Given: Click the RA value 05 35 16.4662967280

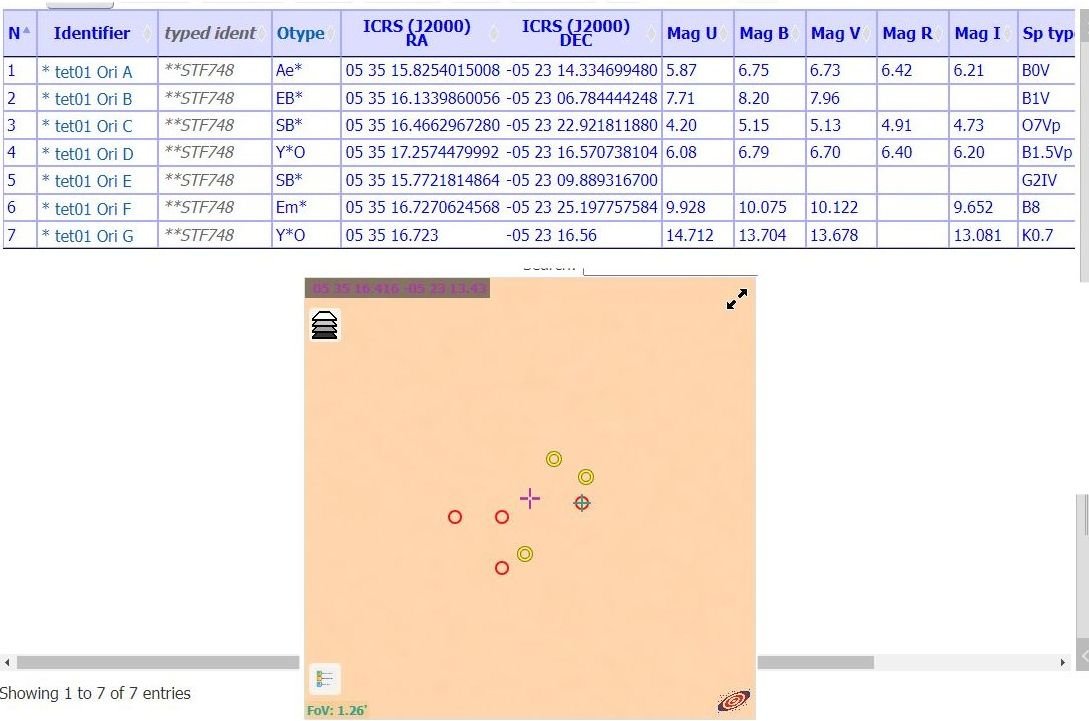Looking at the screenshot, I should [422, 125].
